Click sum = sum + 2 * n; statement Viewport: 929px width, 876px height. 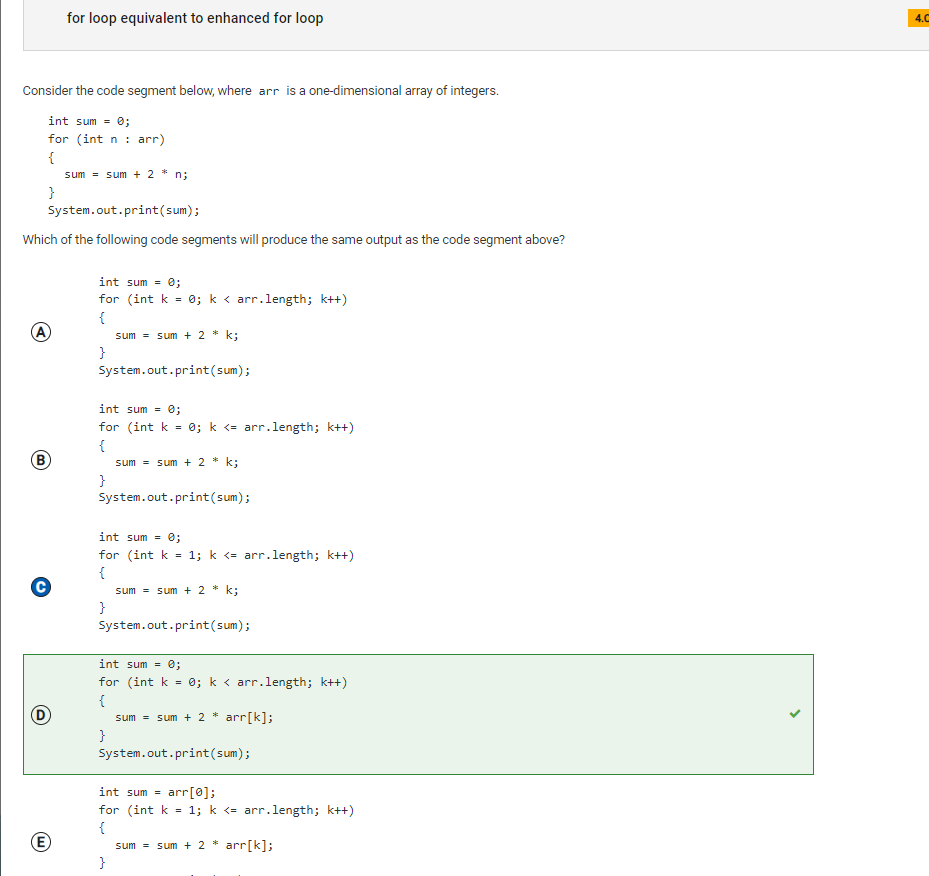[126, 174]
